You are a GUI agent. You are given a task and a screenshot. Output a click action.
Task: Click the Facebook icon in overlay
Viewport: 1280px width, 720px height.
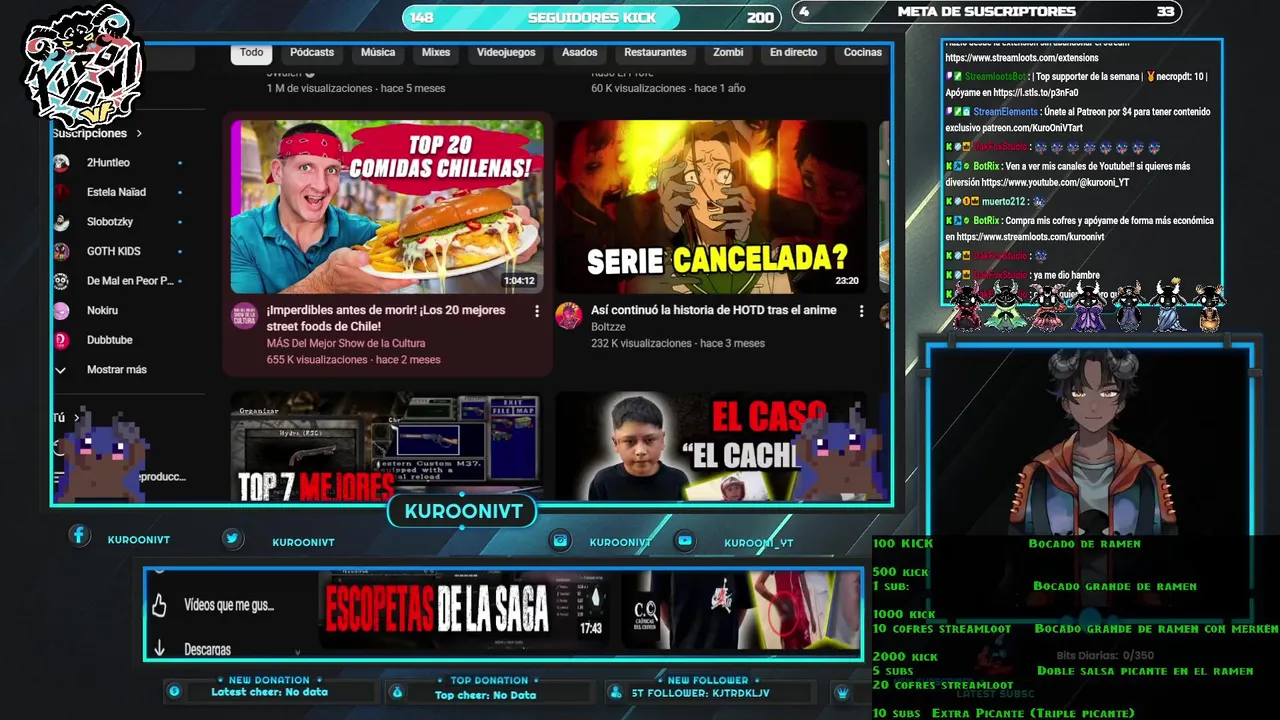coord(79,536)
